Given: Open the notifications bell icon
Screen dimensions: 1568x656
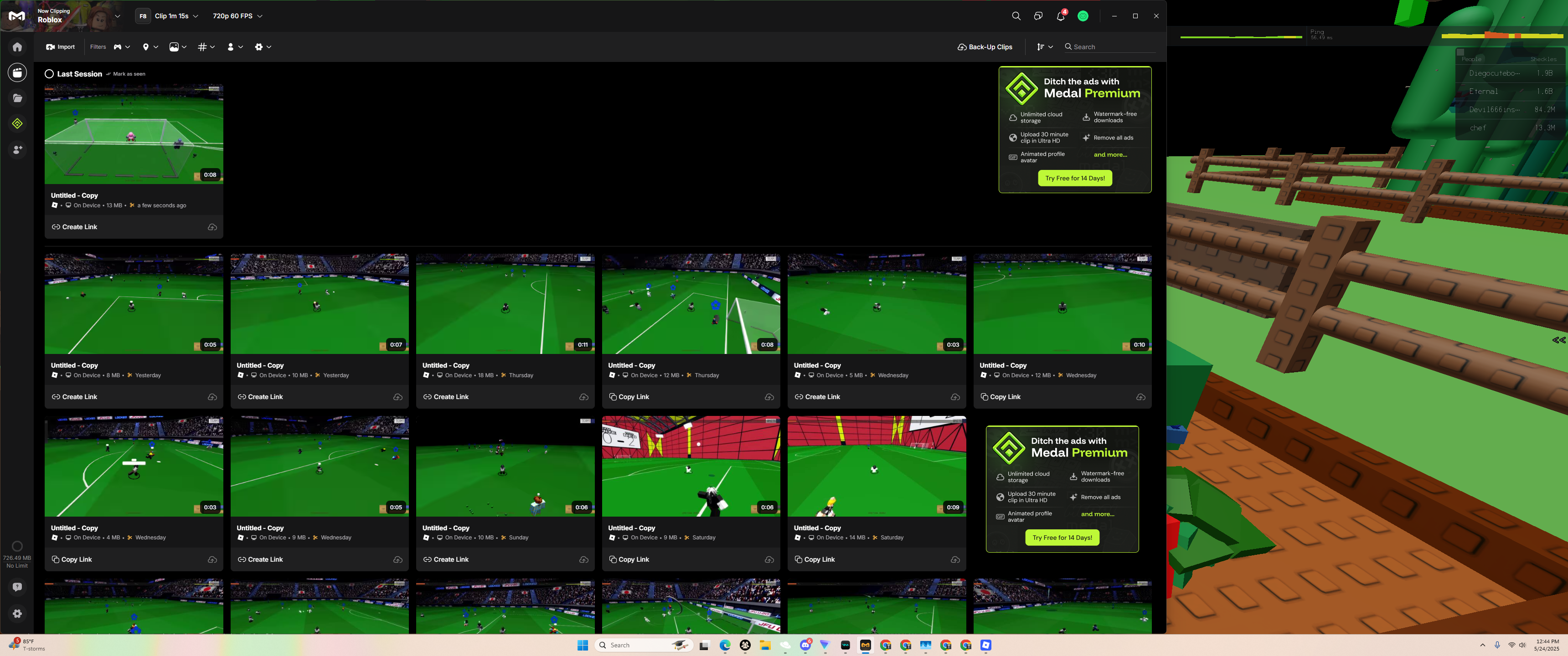Looking at the screenshot, I should tap(1060, 16).
